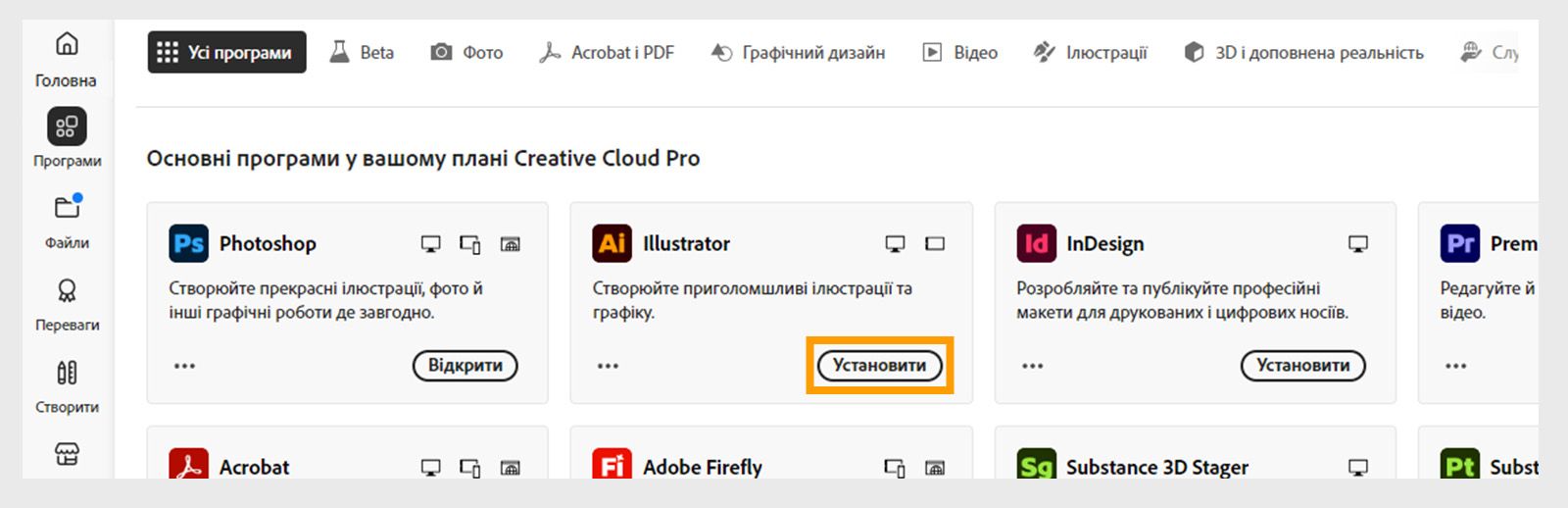Click the Photoshop title text
The height and width of the screenshot is (508, 1568).
[268, 243]
